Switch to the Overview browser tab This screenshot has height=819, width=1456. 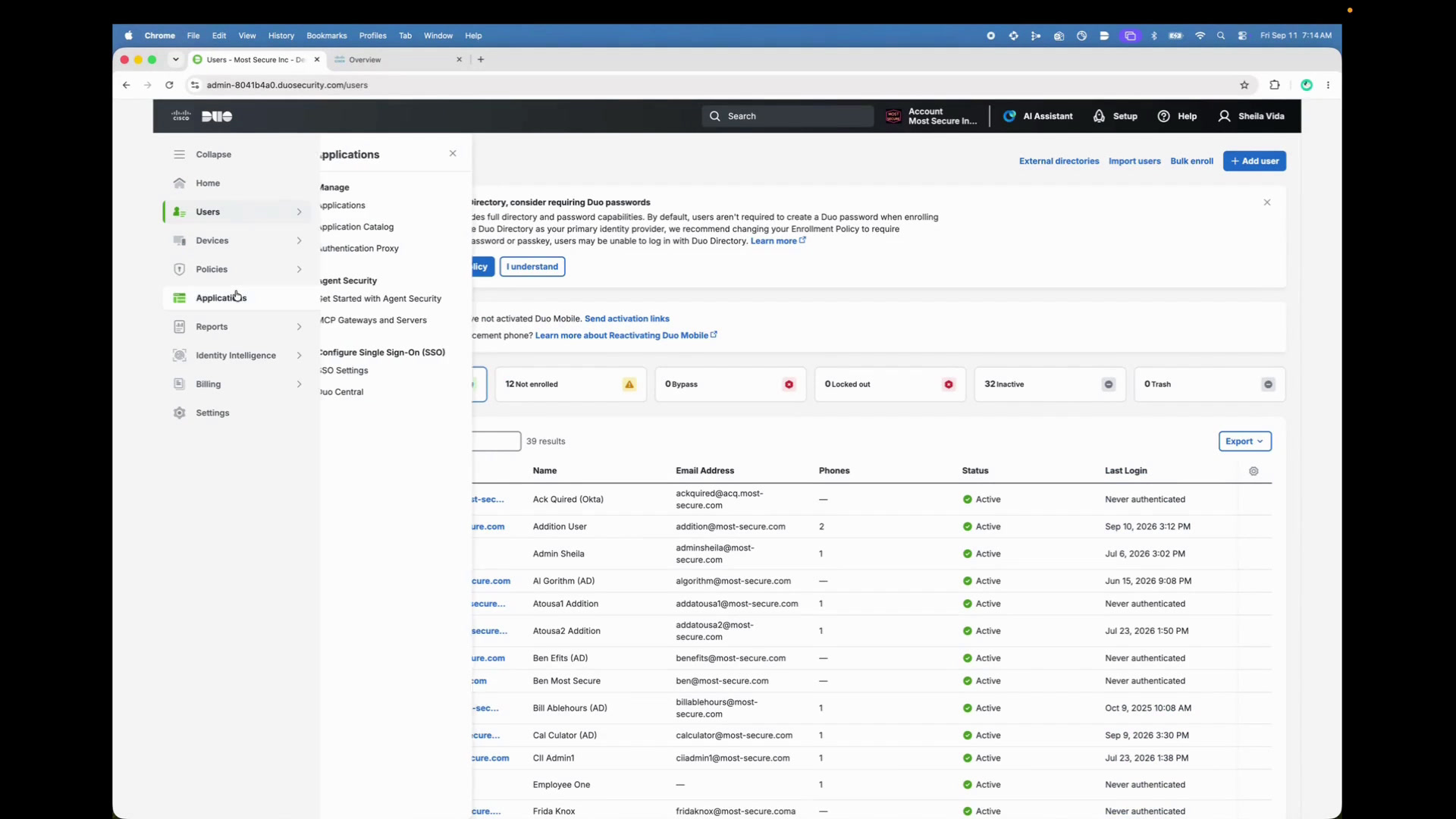click(x=398, y=59)
